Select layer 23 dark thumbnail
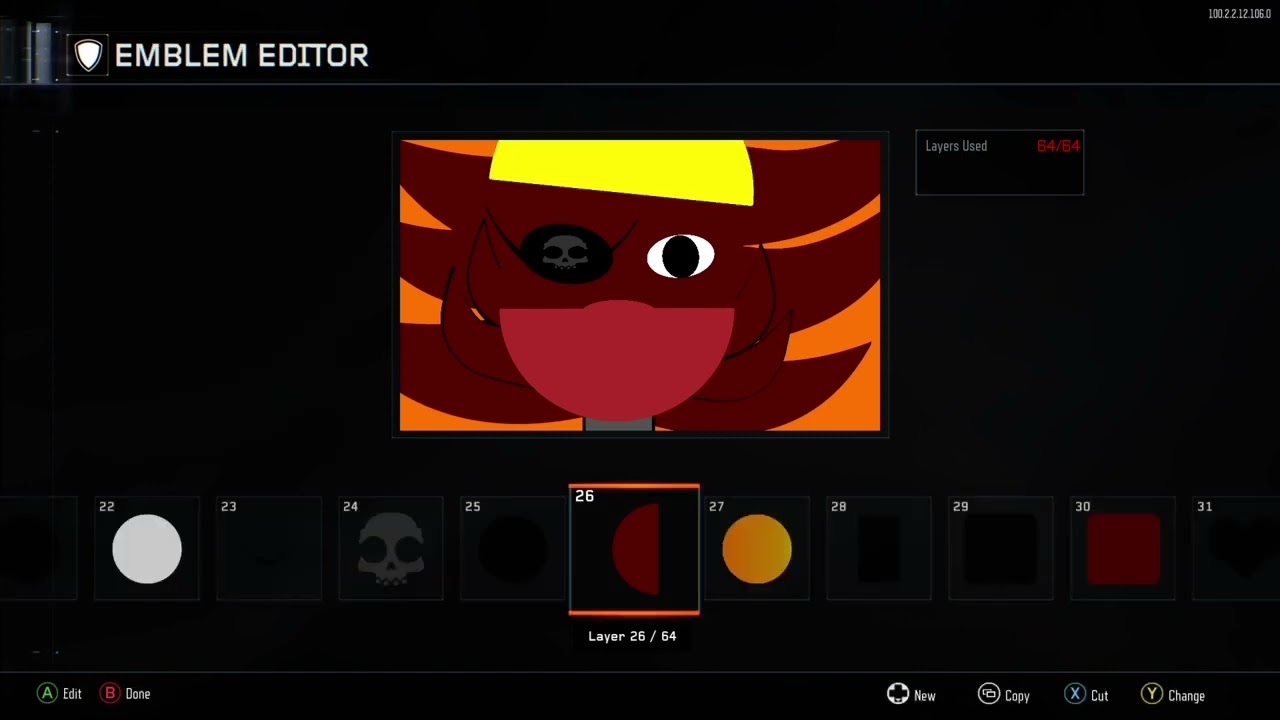The image size is (1280, 720). 269,548
